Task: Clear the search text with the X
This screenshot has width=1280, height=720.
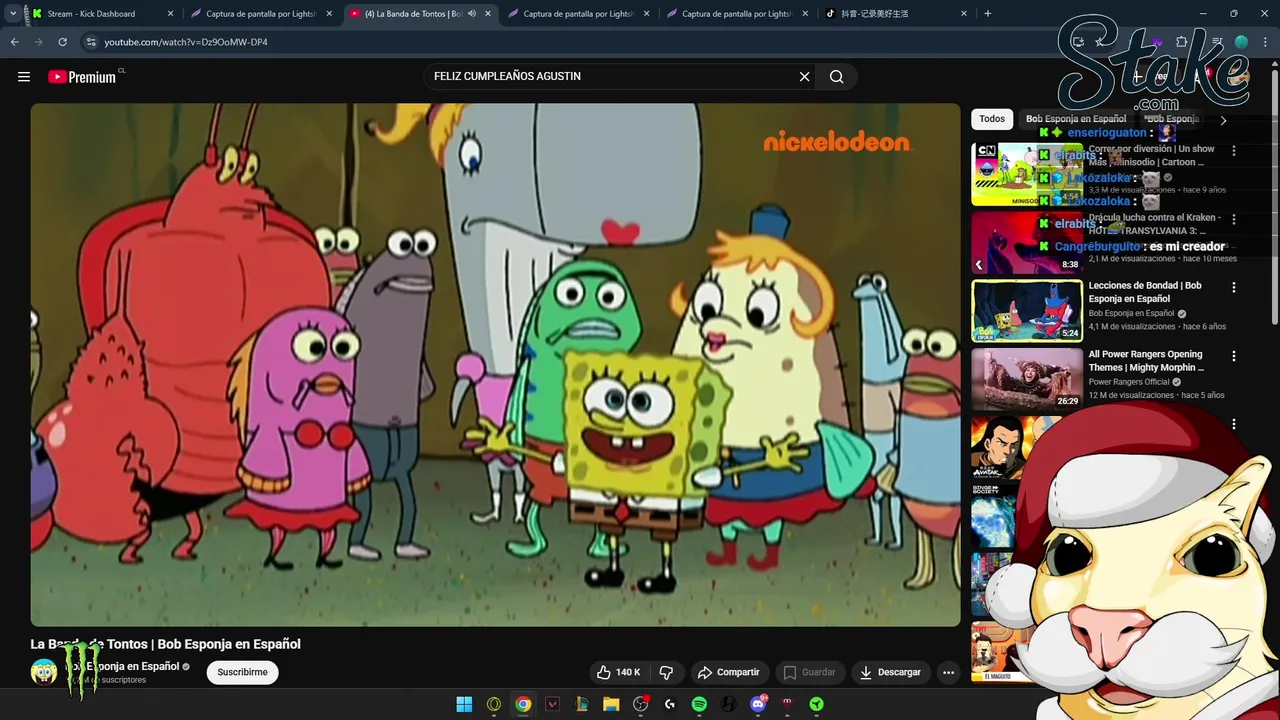Action: [x=804, y=77]
